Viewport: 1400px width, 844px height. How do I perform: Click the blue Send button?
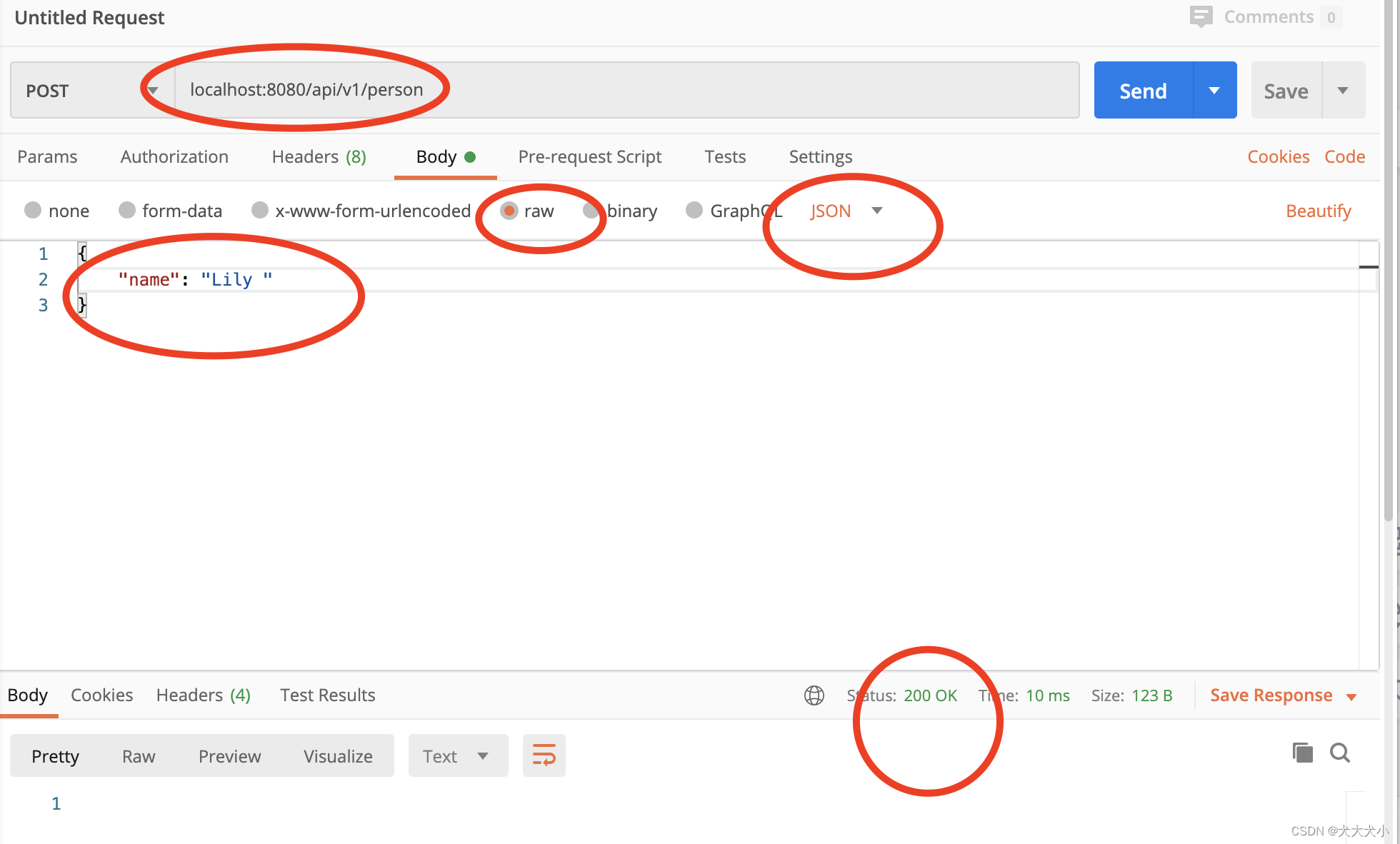(1143, 91)
